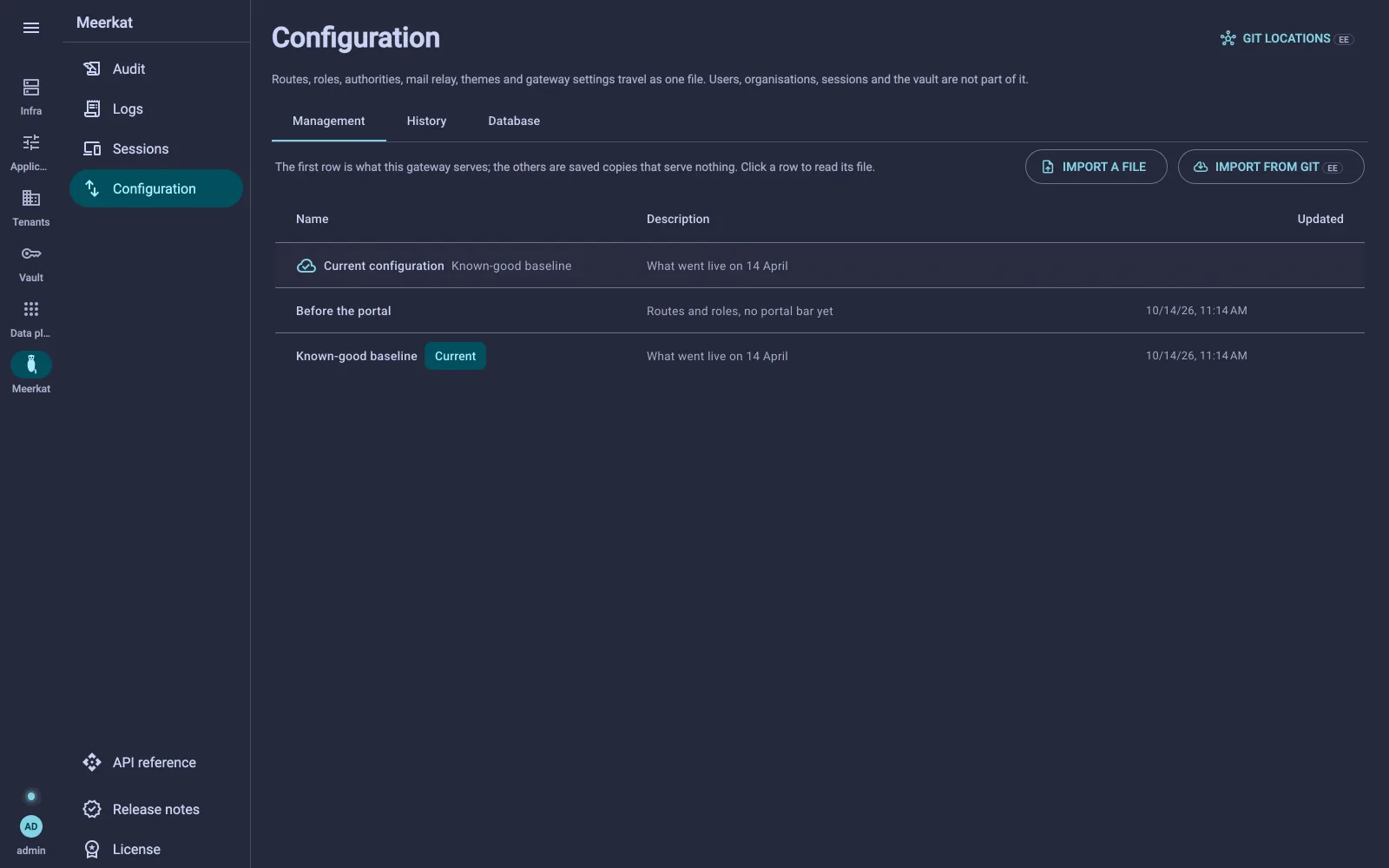Open the Release notes link
The width and height of the screenshot is (1389, 868).
click(x=156, y=809)
